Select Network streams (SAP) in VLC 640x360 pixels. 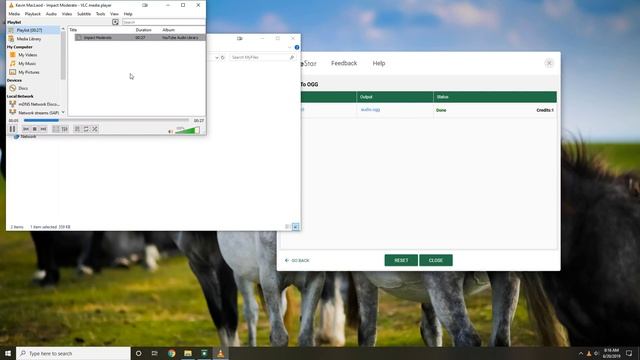click(x=33, y=112)
